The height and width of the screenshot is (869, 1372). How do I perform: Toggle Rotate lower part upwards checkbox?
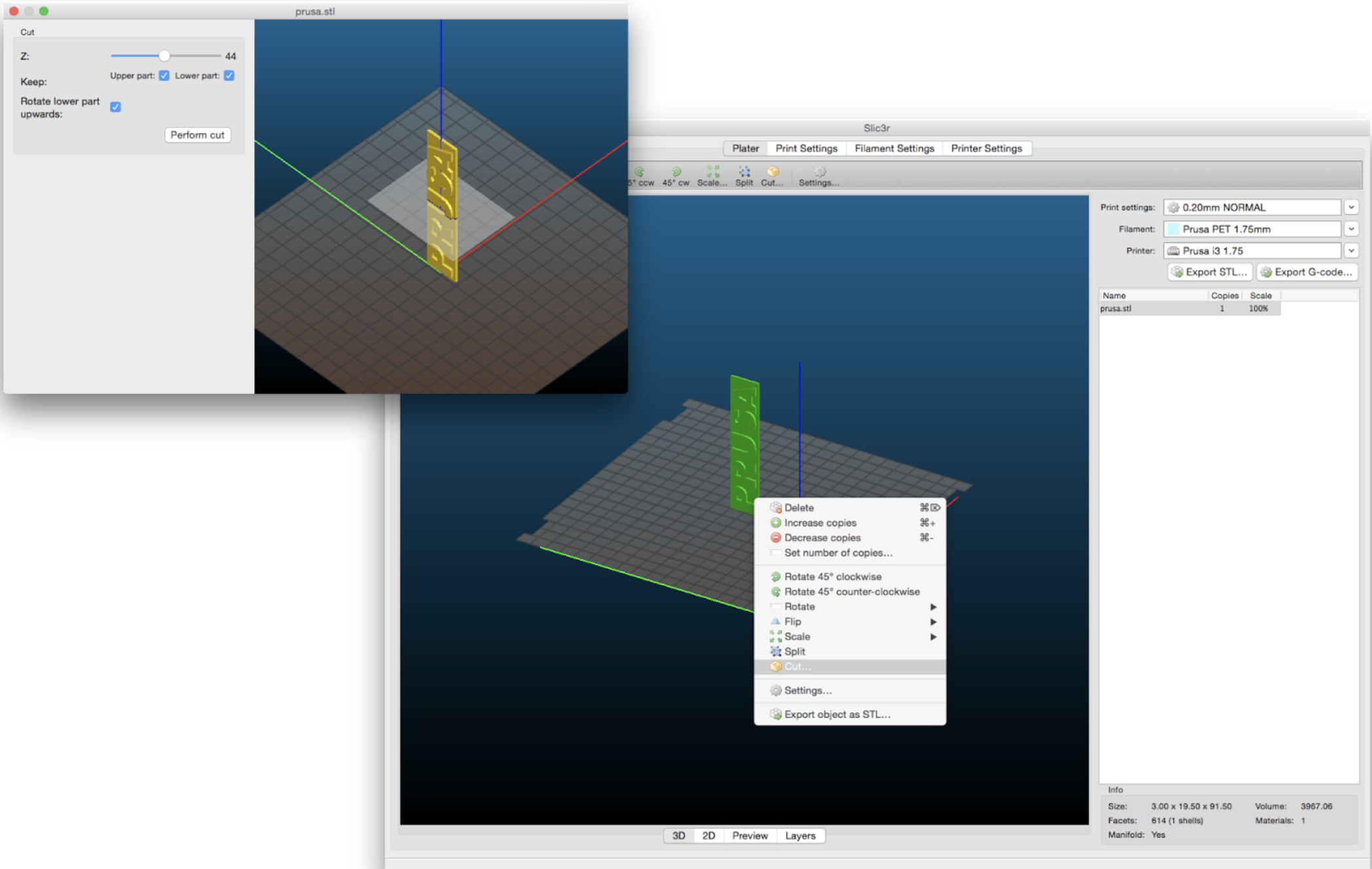click(x=115, y=107)
